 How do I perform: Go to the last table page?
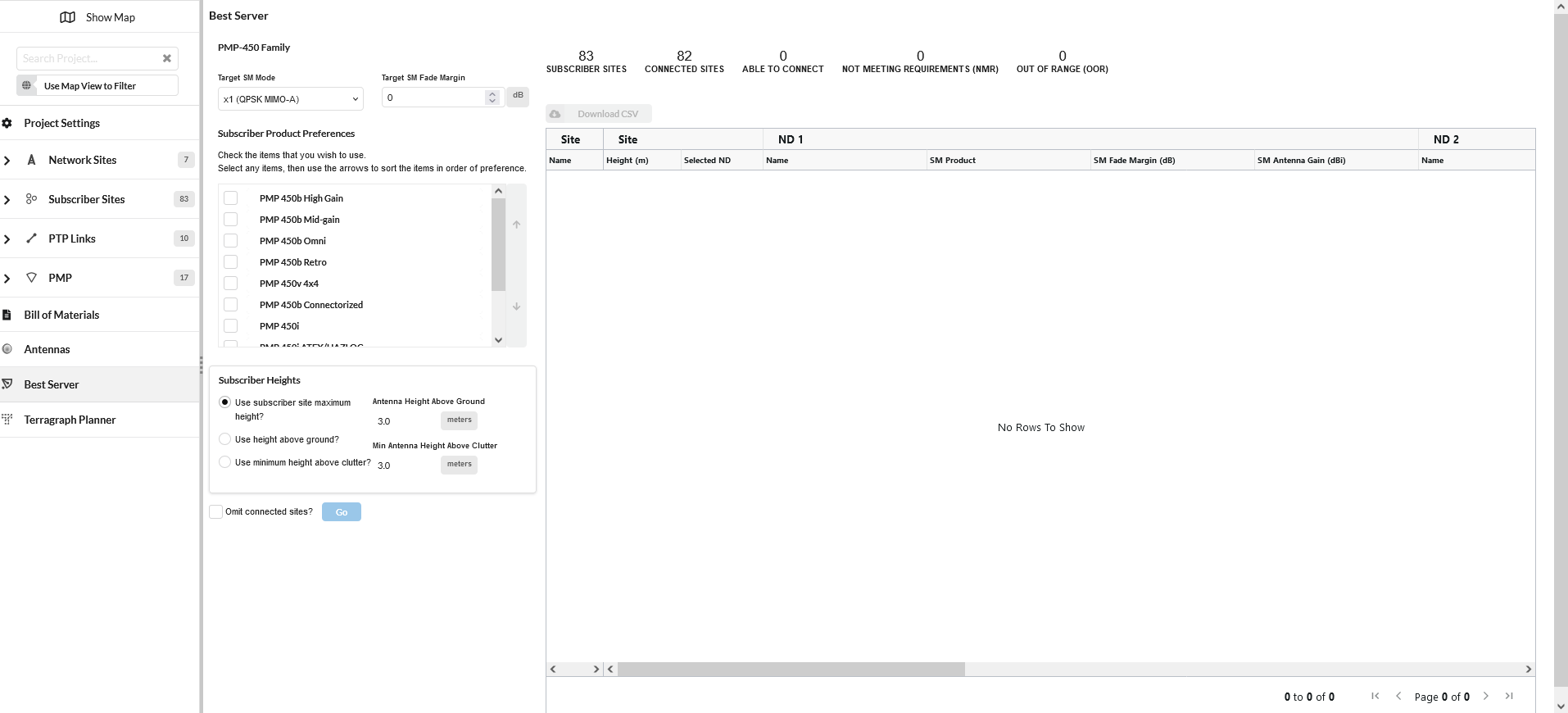(1509, 696)
